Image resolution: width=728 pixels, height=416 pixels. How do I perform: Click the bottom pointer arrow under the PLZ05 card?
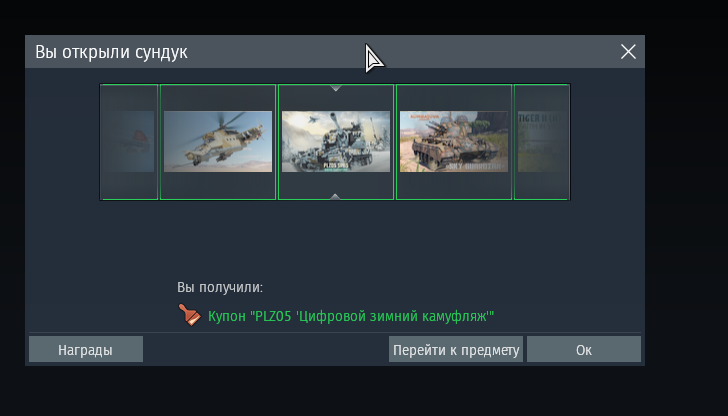click(335, 197)
